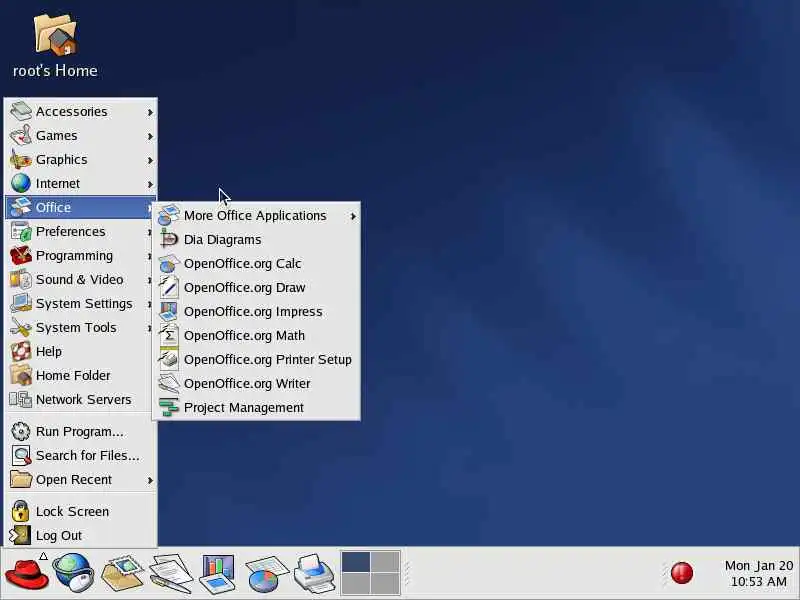The height and width of the screenshot is (600, 800).
Task: Expand the Sound & Video submenu
Action: point(81,279)
